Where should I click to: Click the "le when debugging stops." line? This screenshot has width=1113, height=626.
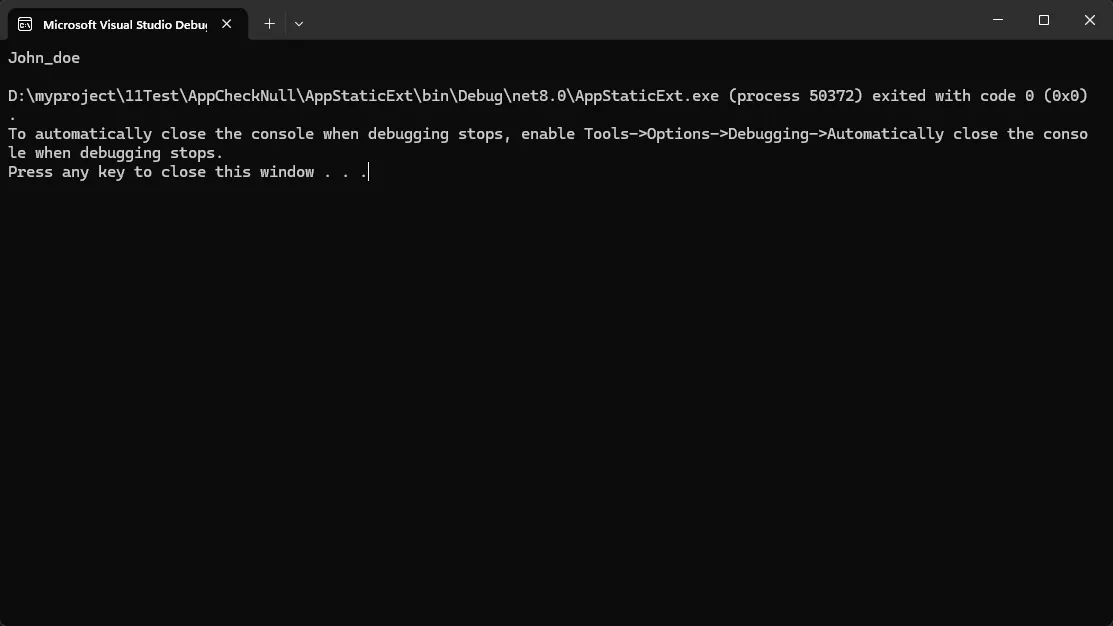click(115, 153)
